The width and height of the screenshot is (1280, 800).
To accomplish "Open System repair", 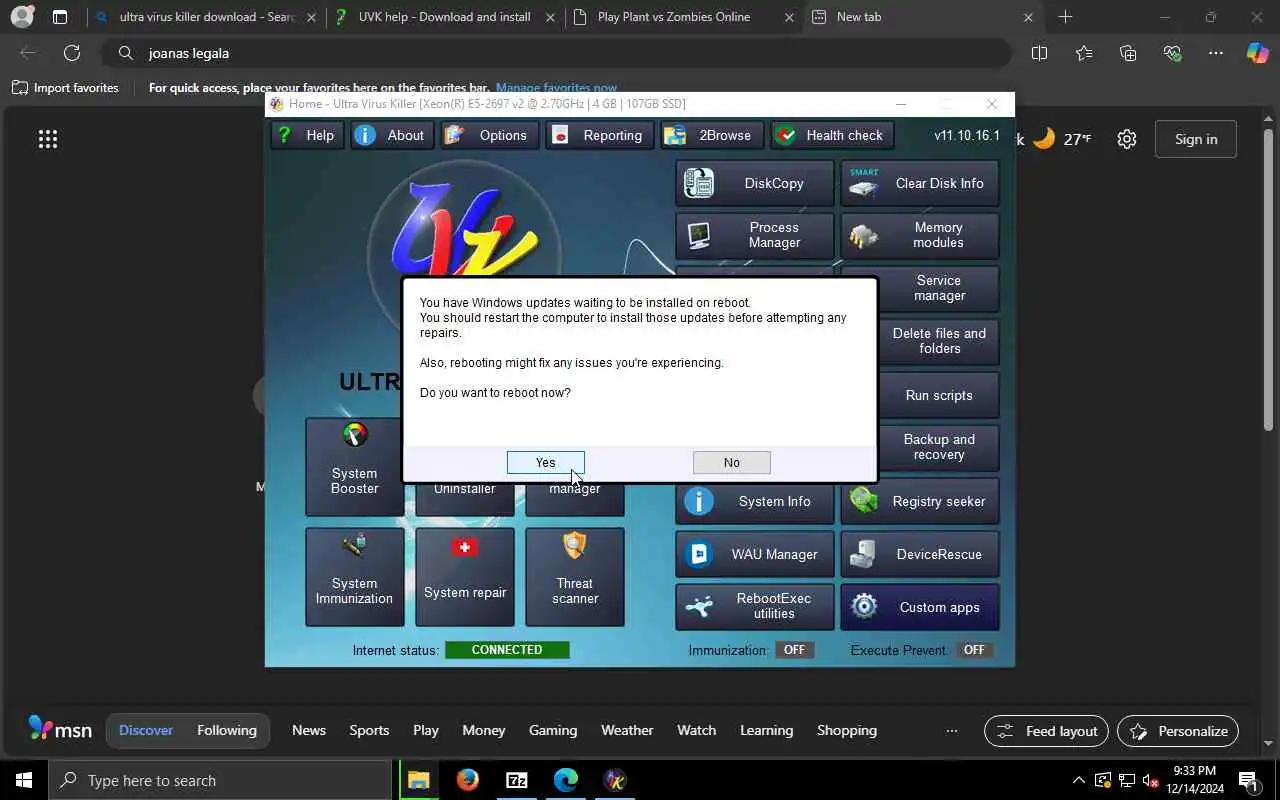I will (464, 577).
